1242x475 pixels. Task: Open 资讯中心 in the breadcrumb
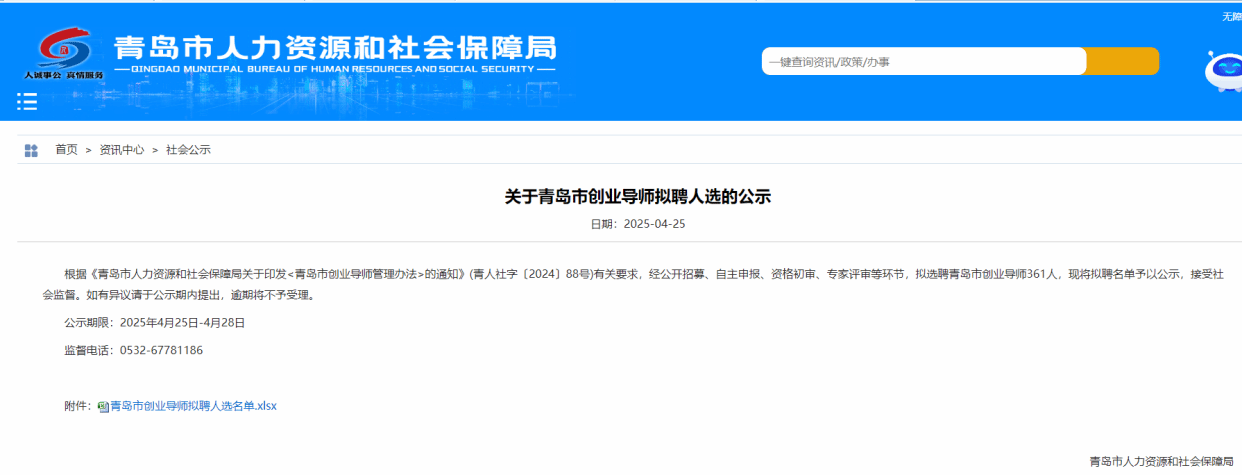(121, 150)
